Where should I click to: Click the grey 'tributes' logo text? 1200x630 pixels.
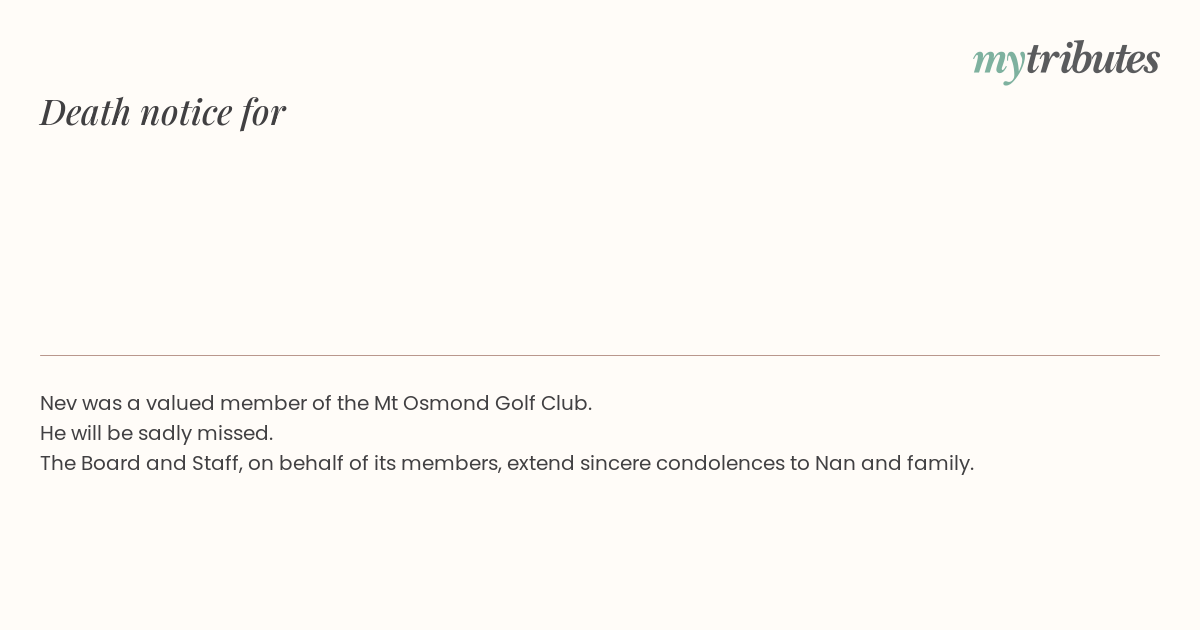coord(1093,58)
